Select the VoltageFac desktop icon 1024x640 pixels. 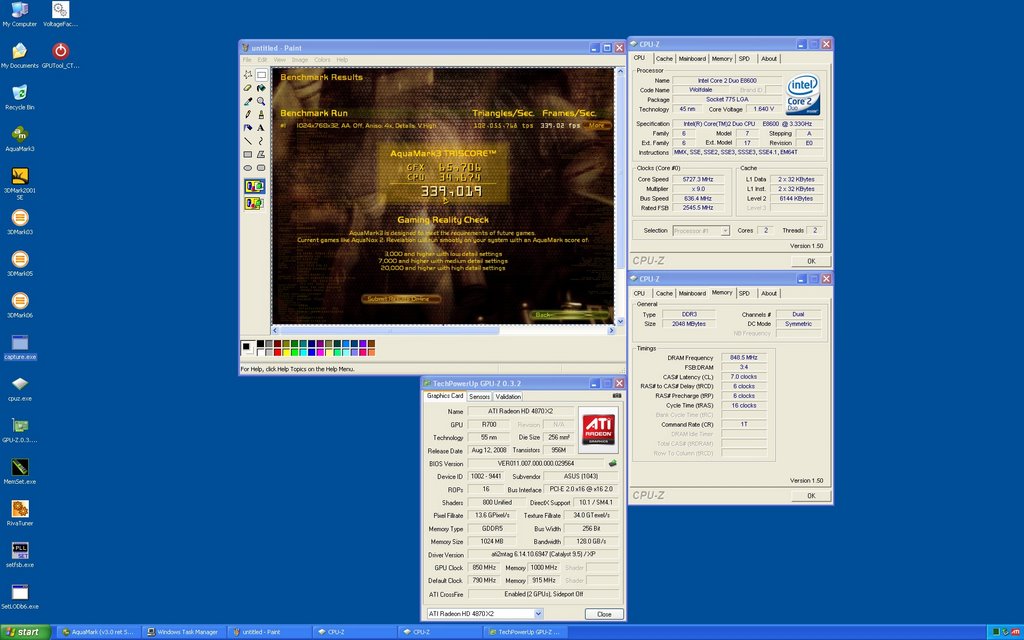pyautogui.click(x=60, y=14)
